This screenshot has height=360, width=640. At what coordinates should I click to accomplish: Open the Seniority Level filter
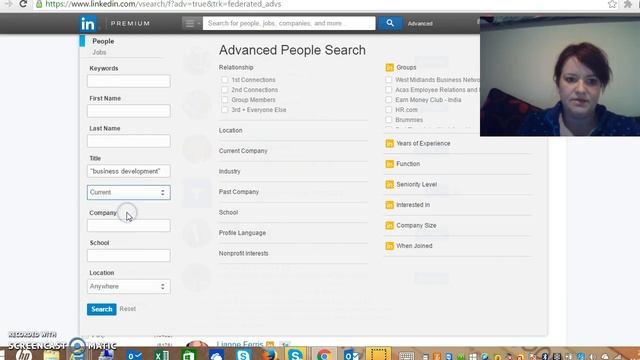tap(416, 184)
